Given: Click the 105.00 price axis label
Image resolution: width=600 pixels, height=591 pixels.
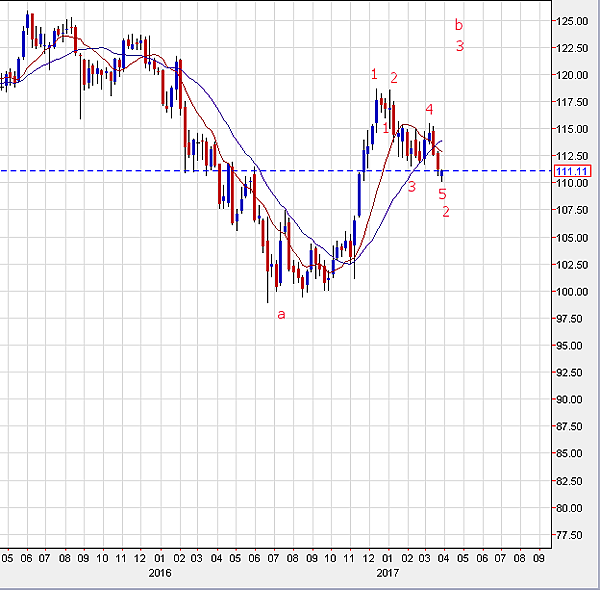Looking at the screenshot, I should pyautogui.click(x=572, y=238).
